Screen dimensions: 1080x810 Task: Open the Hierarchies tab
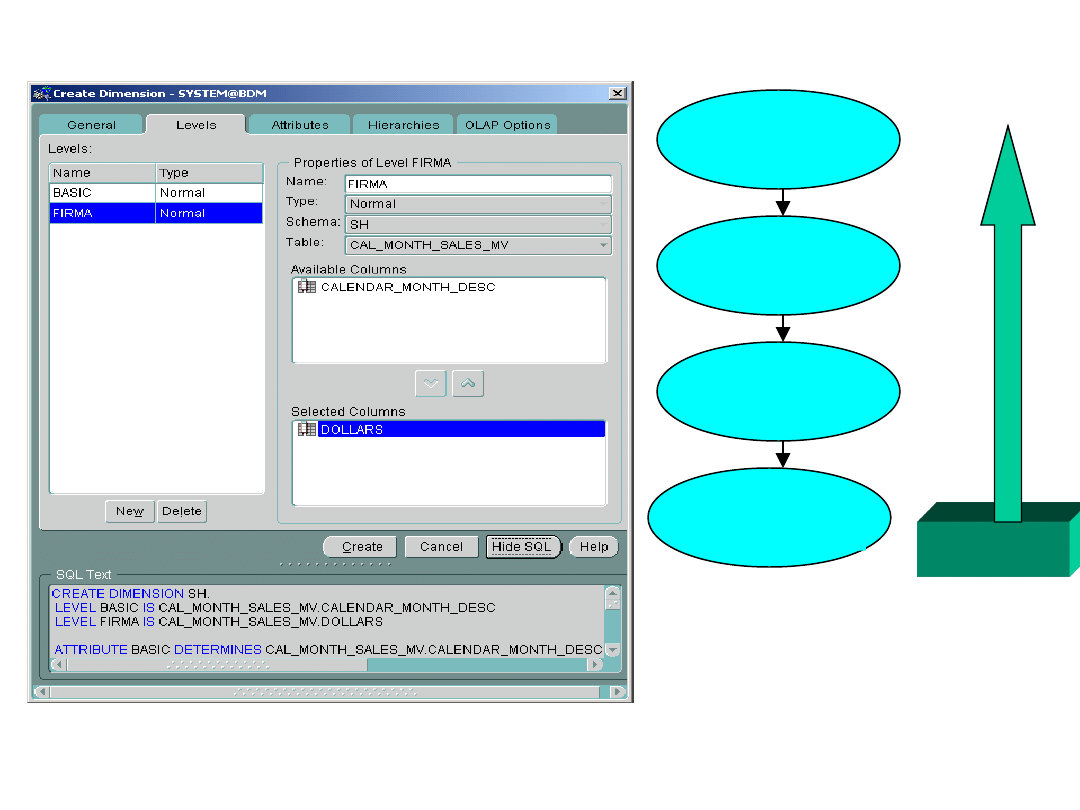pyautogui.click(x=403, y=125)
